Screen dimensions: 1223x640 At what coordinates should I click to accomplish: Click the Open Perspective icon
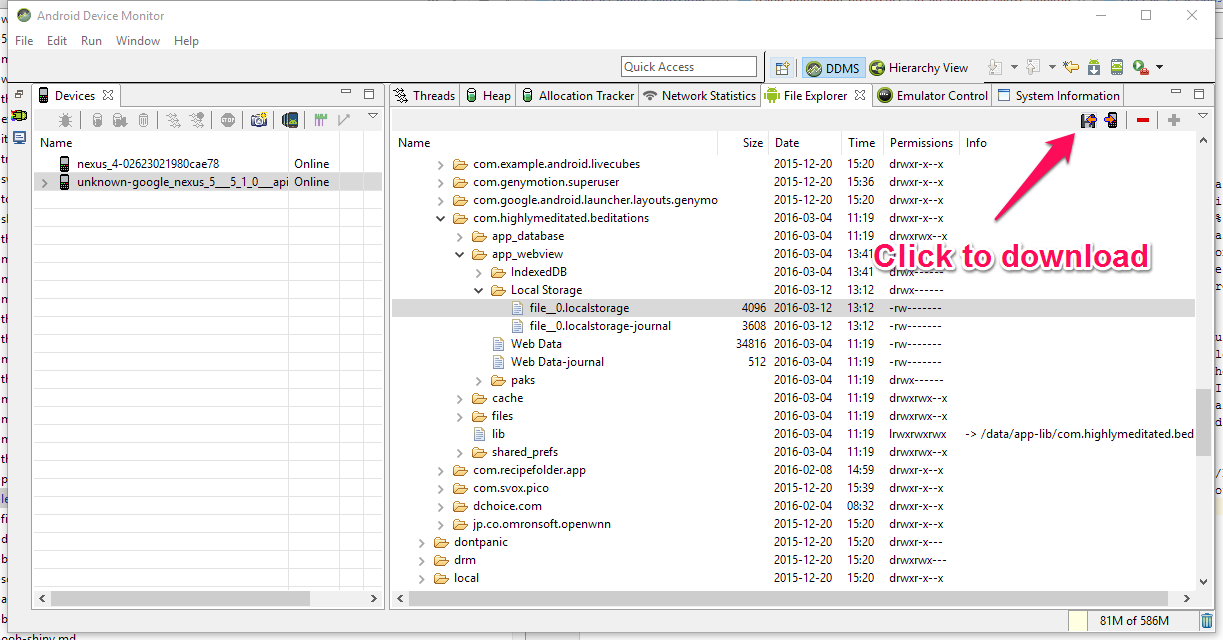coord(783,68)
